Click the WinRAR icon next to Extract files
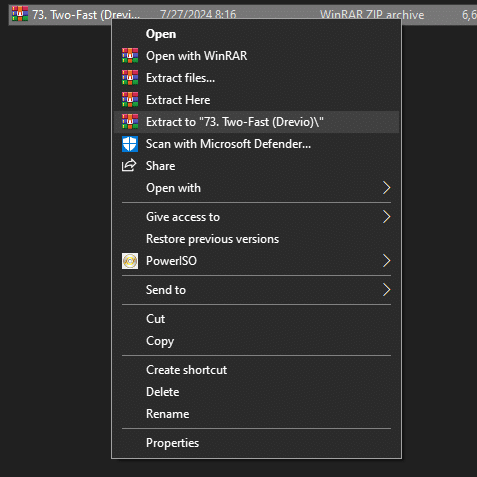 (x=130, y=78)
